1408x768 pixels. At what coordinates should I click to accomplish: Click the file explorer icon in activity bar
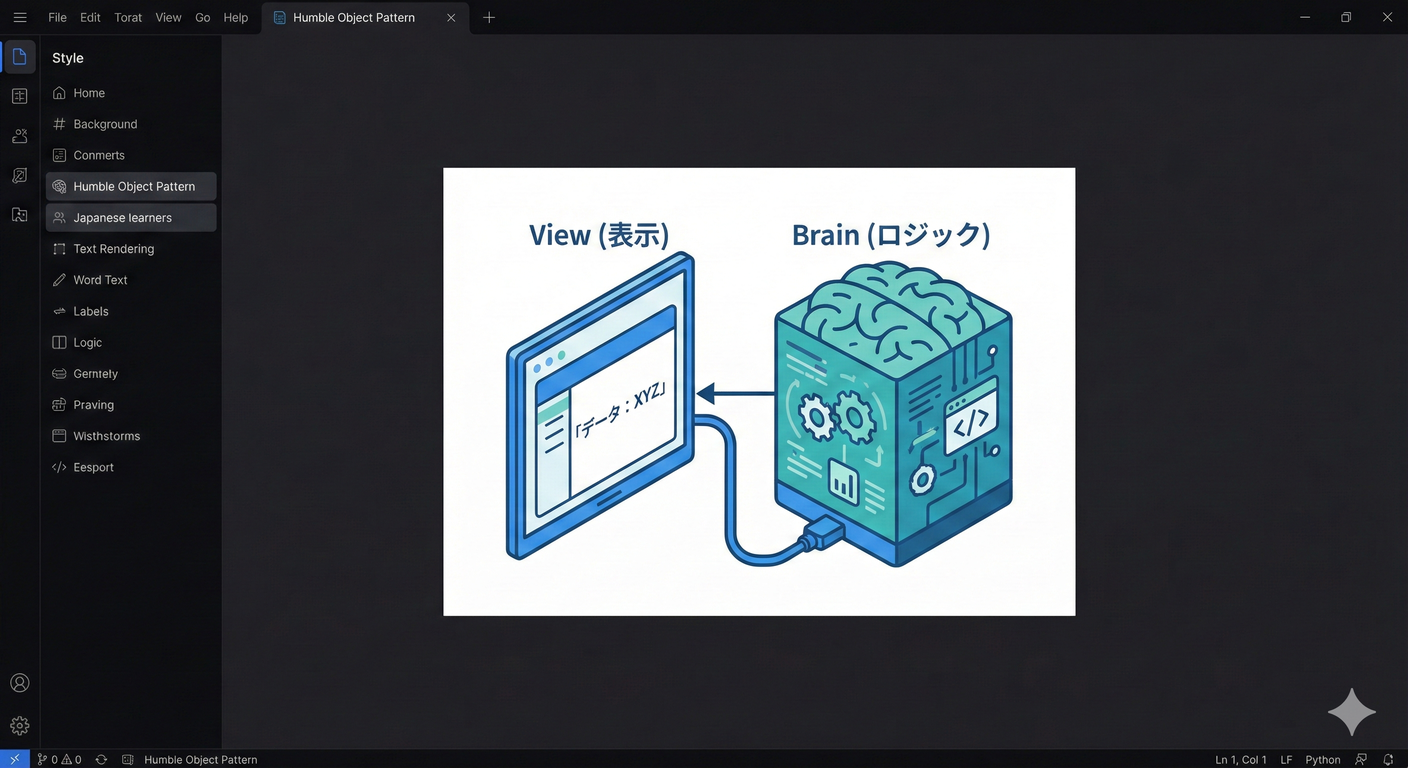tap(19, 57)
